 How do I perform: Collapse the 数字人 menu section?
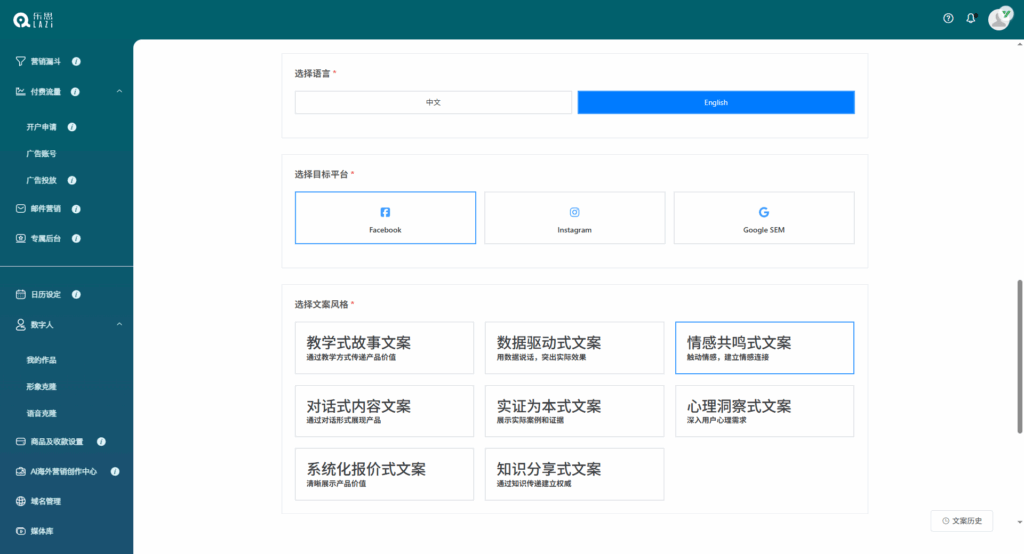[x=119, y=324]
